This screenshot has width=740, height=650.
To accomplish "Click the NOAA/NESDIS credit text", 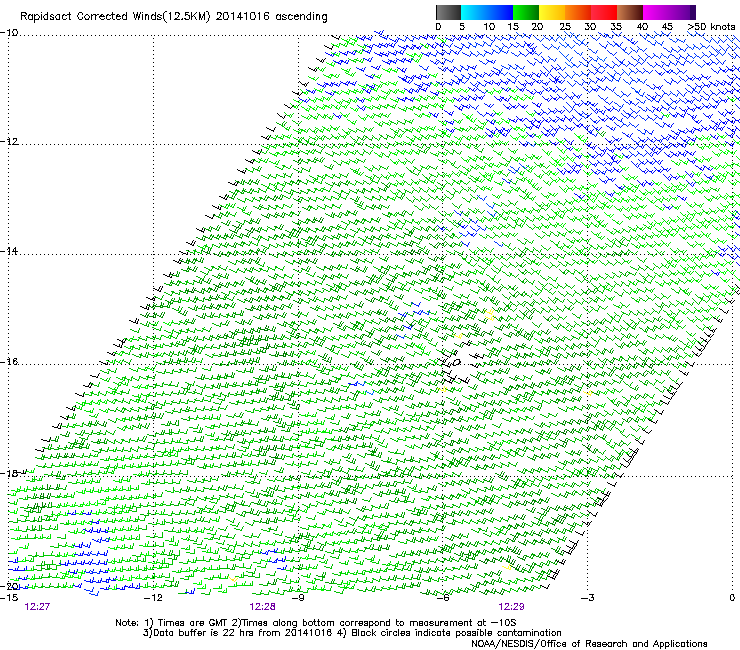I will pyautogui.click(x=589, y=644).
